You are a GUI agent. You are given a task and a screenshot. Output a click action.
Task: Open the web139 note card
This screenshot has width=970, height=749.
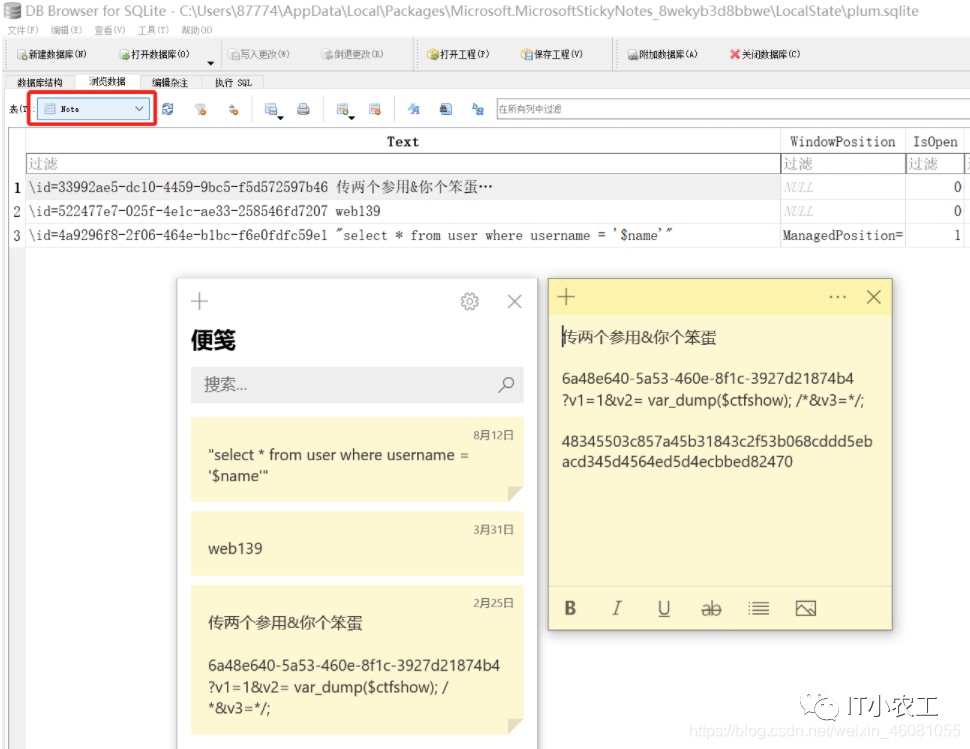point(357,543)
